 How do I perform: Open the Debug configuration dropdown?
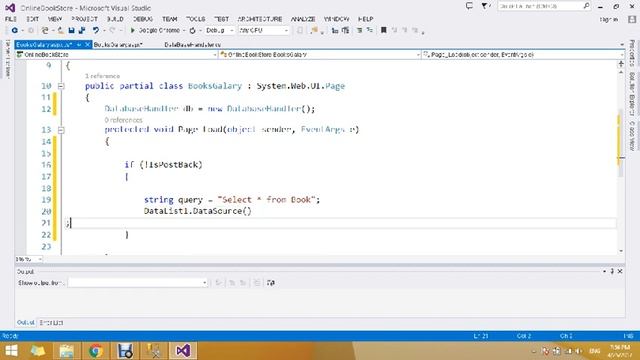click(231, 31)
